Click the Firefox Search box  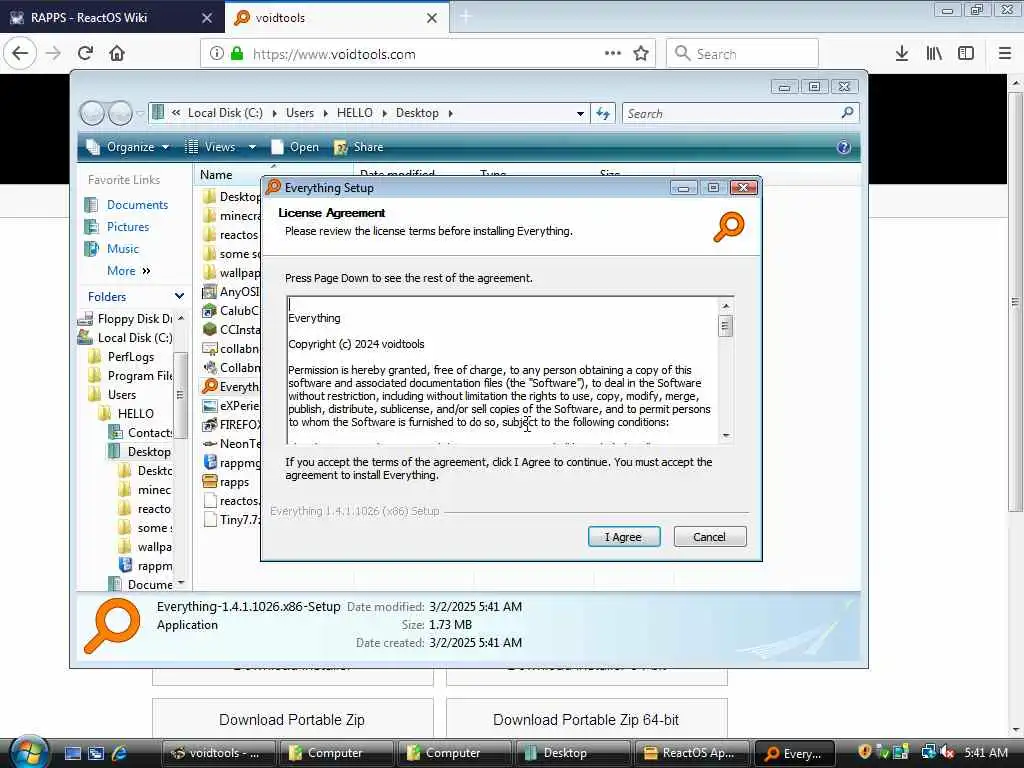point(742,54)
